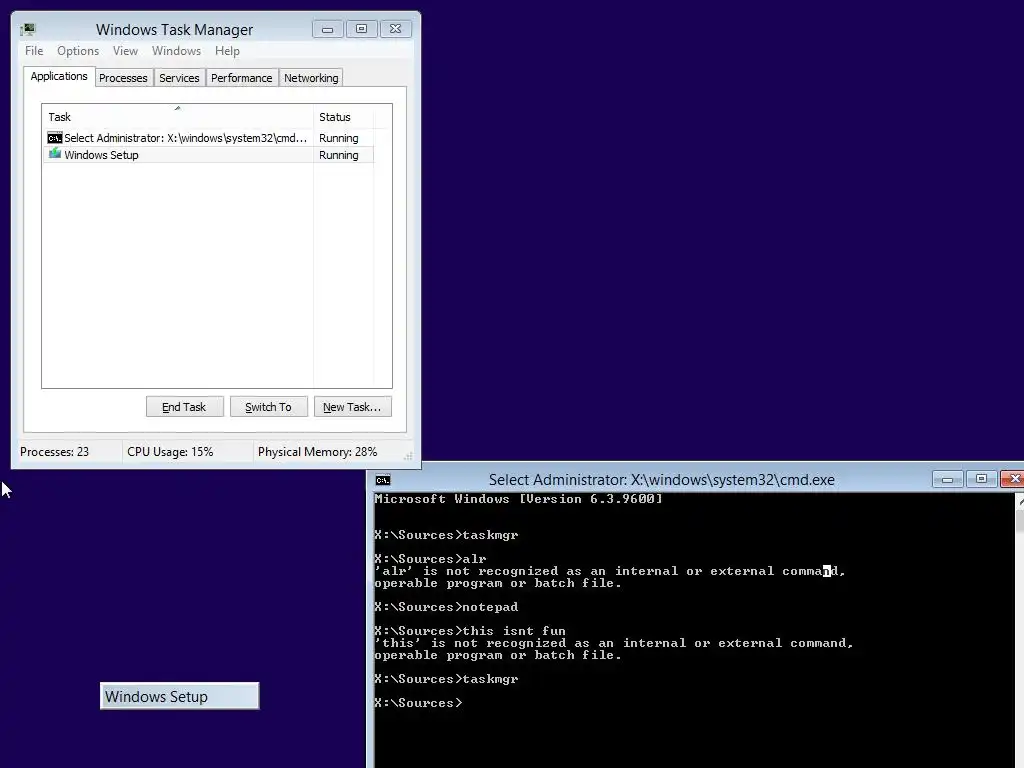Click the cmd.exe window title bar icon
This screenshot has width=1024, height=768.
click(x=383, y=480)
